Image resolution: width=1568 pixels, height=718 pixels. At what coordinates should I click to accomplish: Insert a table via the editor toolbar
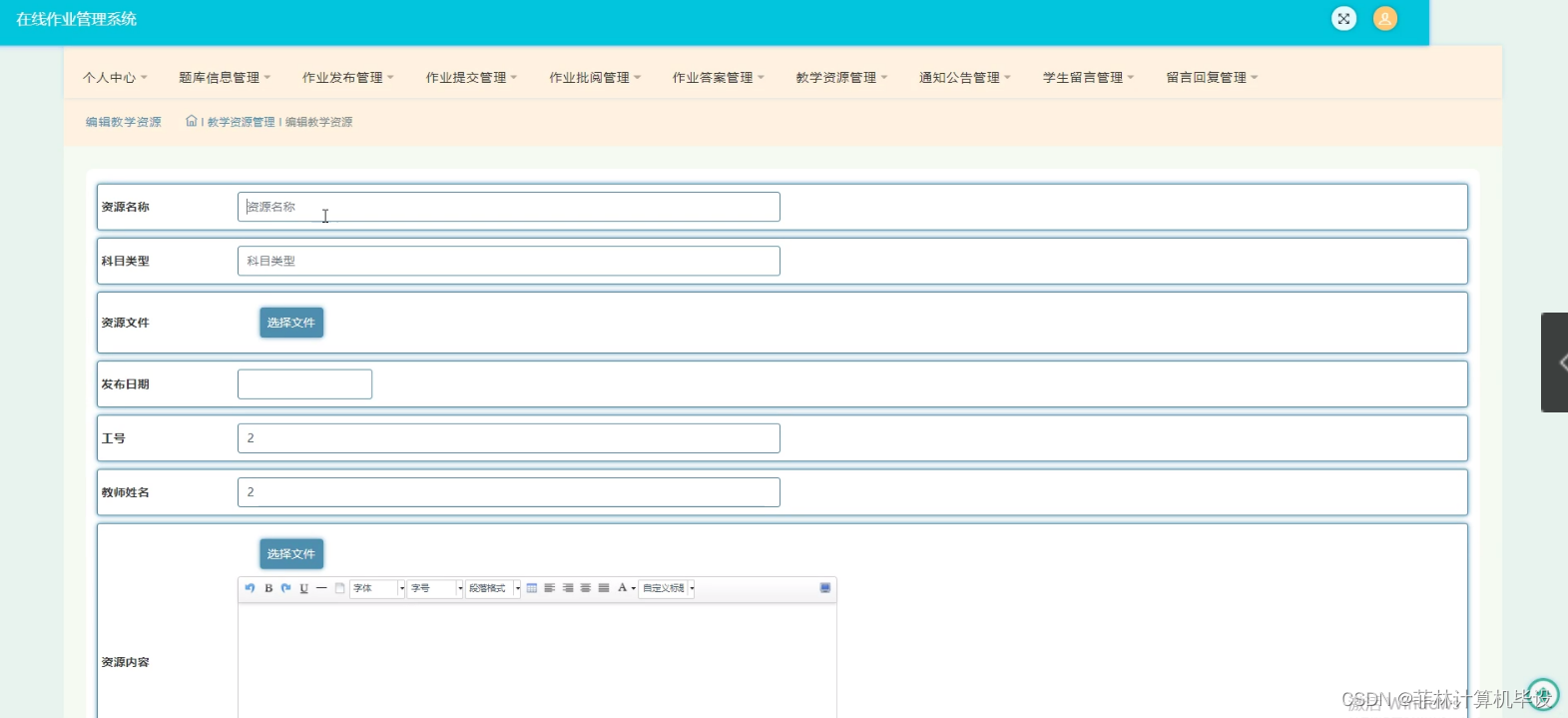tap(532, 588)
